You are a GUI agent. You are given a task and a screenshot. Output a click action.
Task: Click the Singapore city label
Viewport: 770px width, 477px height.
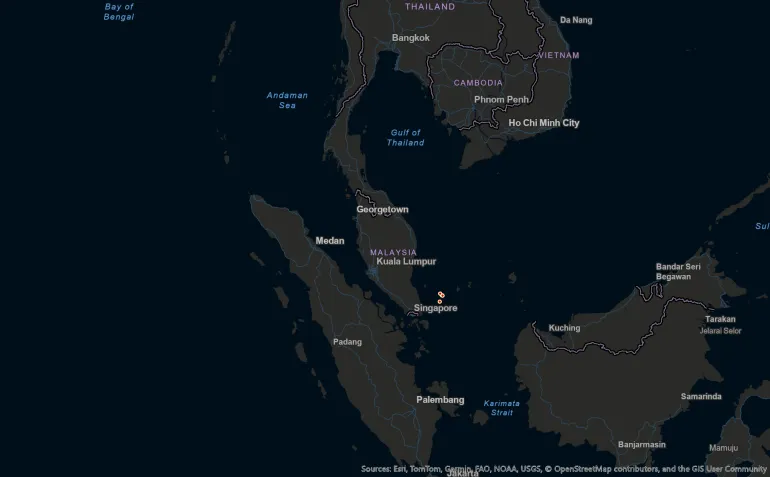click(x=435, y=308)
